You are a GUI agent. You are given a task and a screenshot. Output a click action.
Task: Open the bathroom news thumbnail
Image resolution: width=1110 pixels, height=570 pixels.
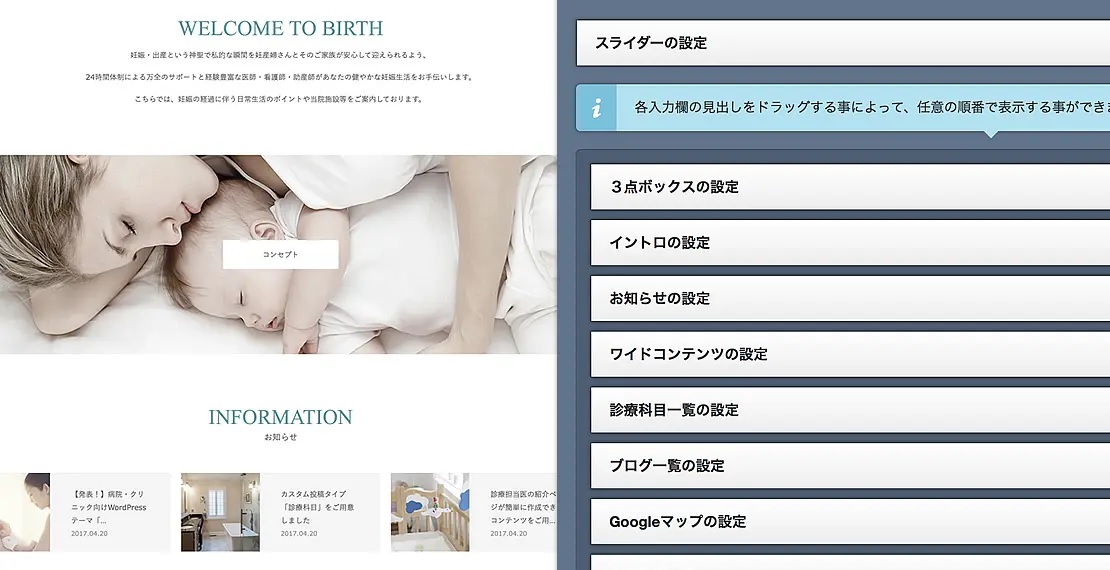(220, 513)
